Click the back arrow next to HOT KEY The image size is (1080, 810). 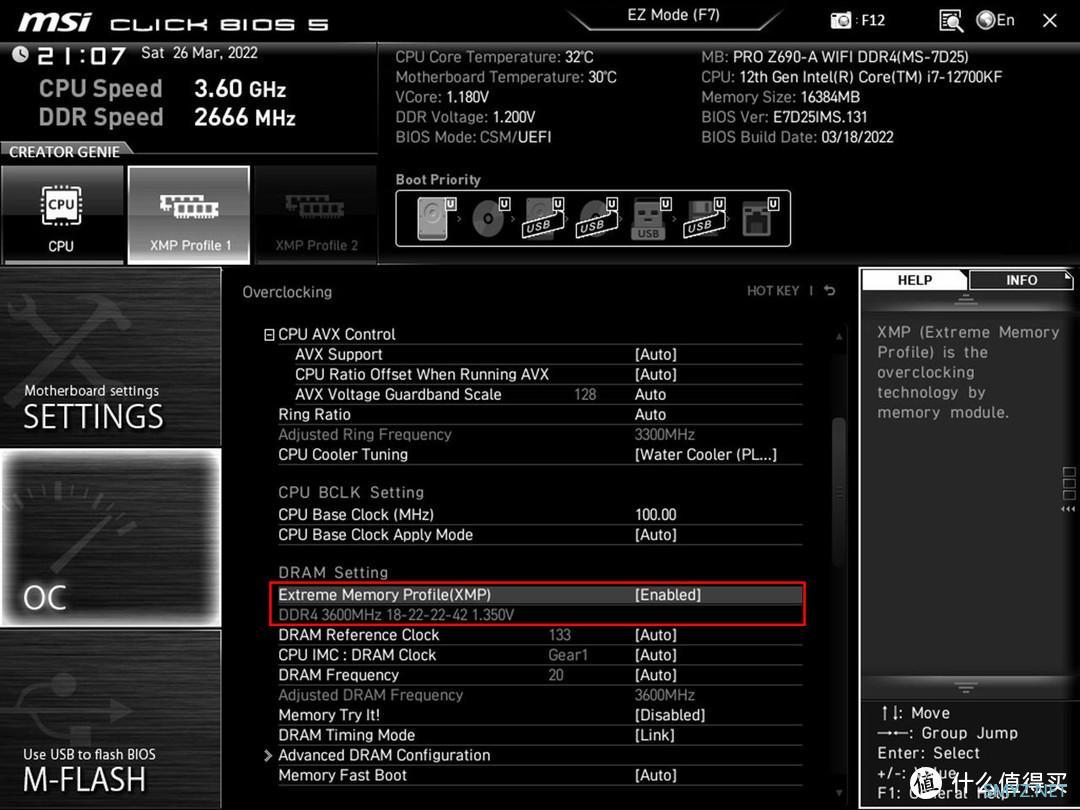830,291
